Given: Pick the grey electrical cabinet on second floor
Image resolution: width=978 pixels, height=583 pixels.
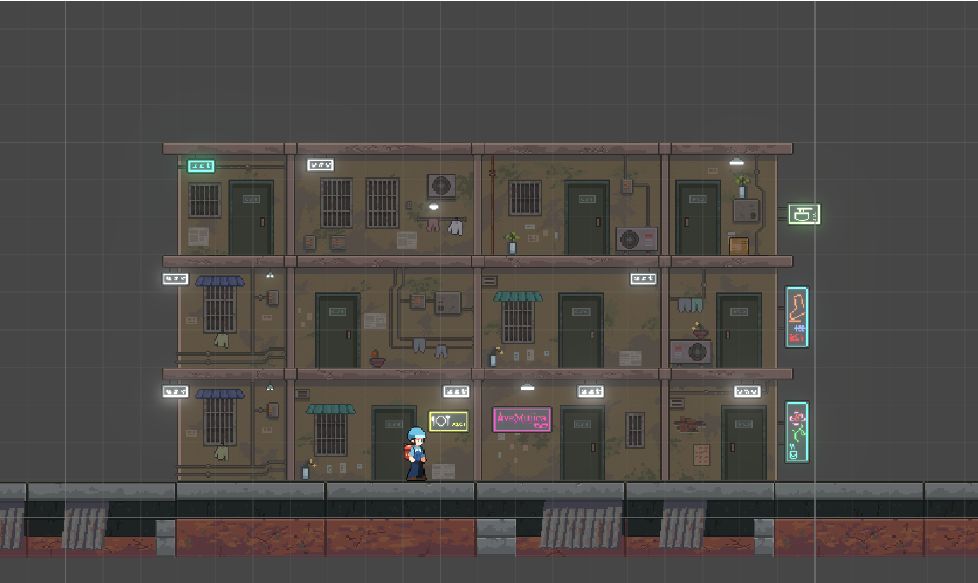Looking at the screenshot, I should click(x=448, y=303).
